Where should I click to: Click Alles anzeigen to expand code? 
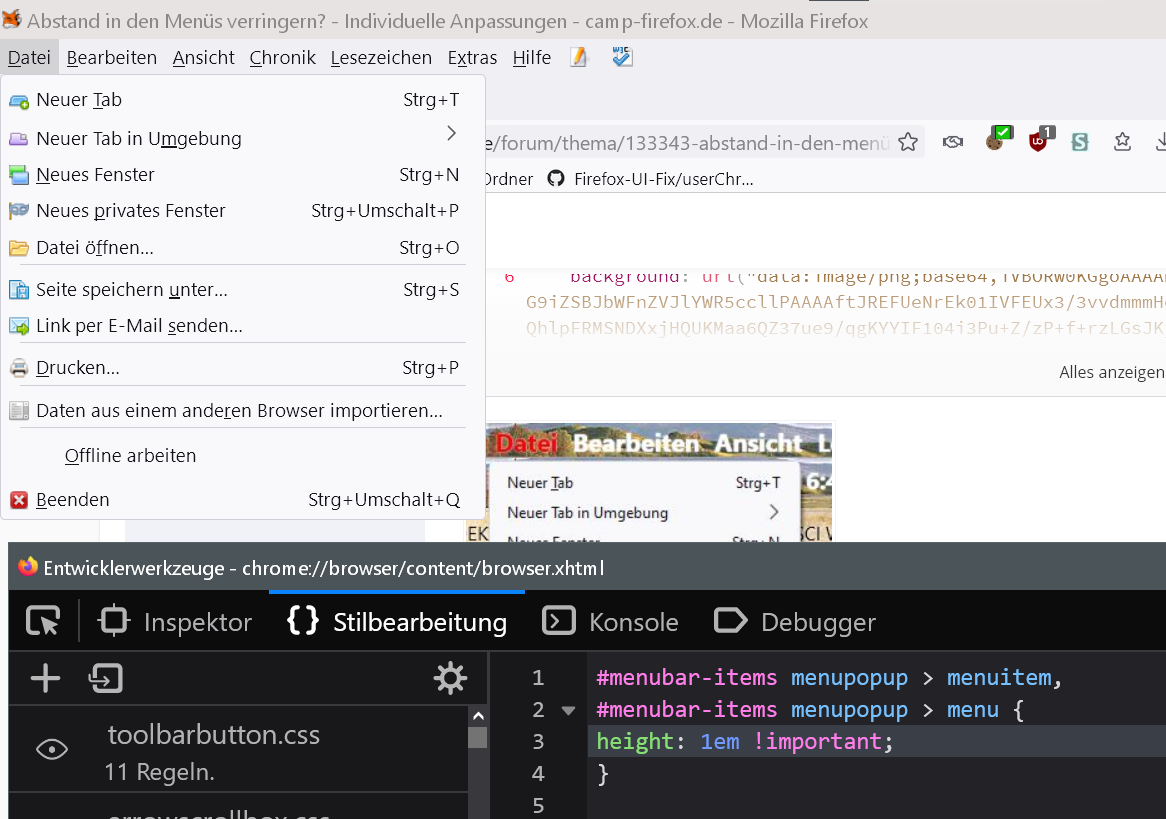click(1111, 372)
